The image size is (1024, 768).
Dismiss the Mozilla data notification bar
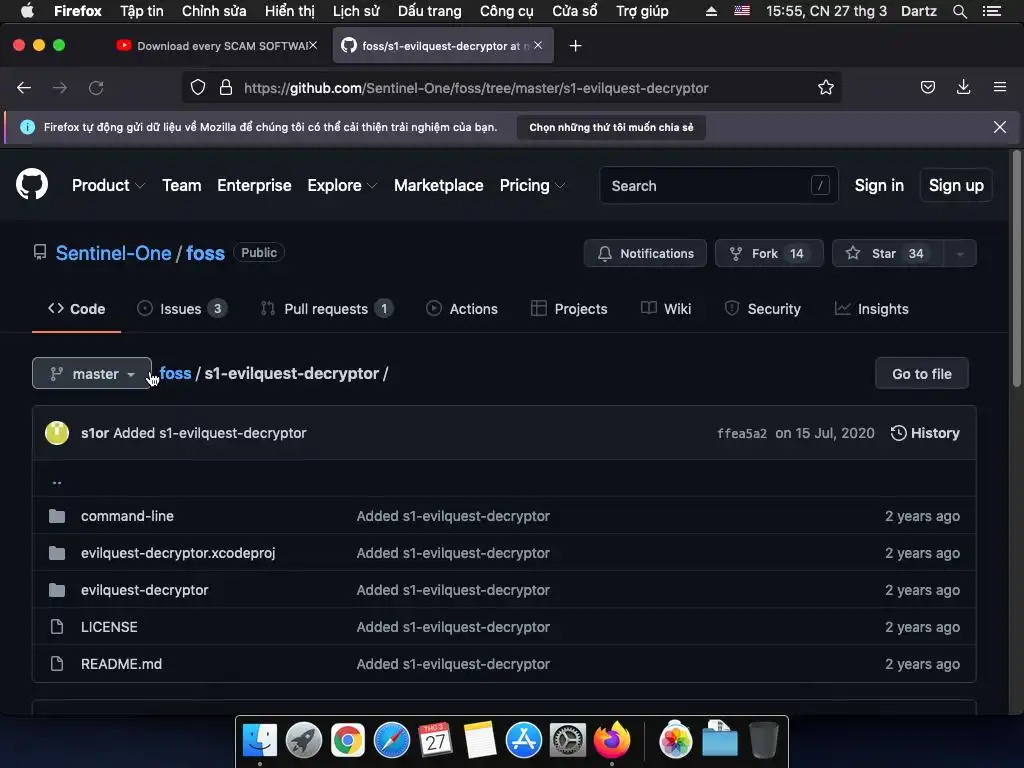coord(1000,127)
